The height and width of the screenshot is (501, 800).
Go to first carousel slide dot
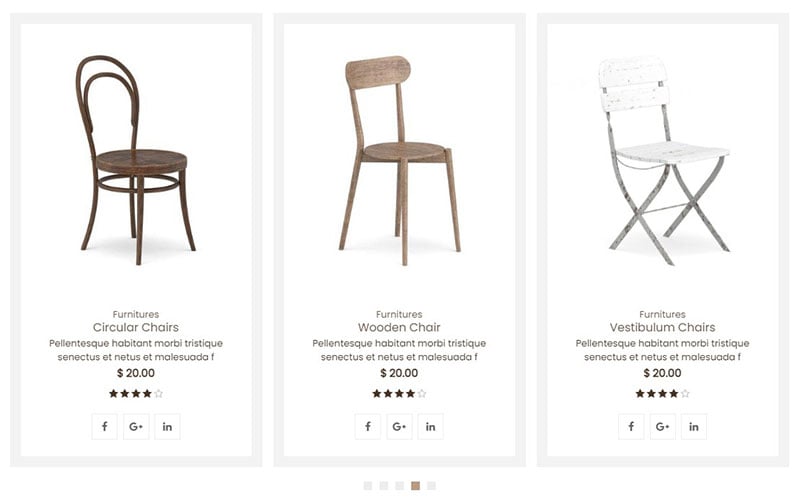pyautogui.click(x=368, y=486)
